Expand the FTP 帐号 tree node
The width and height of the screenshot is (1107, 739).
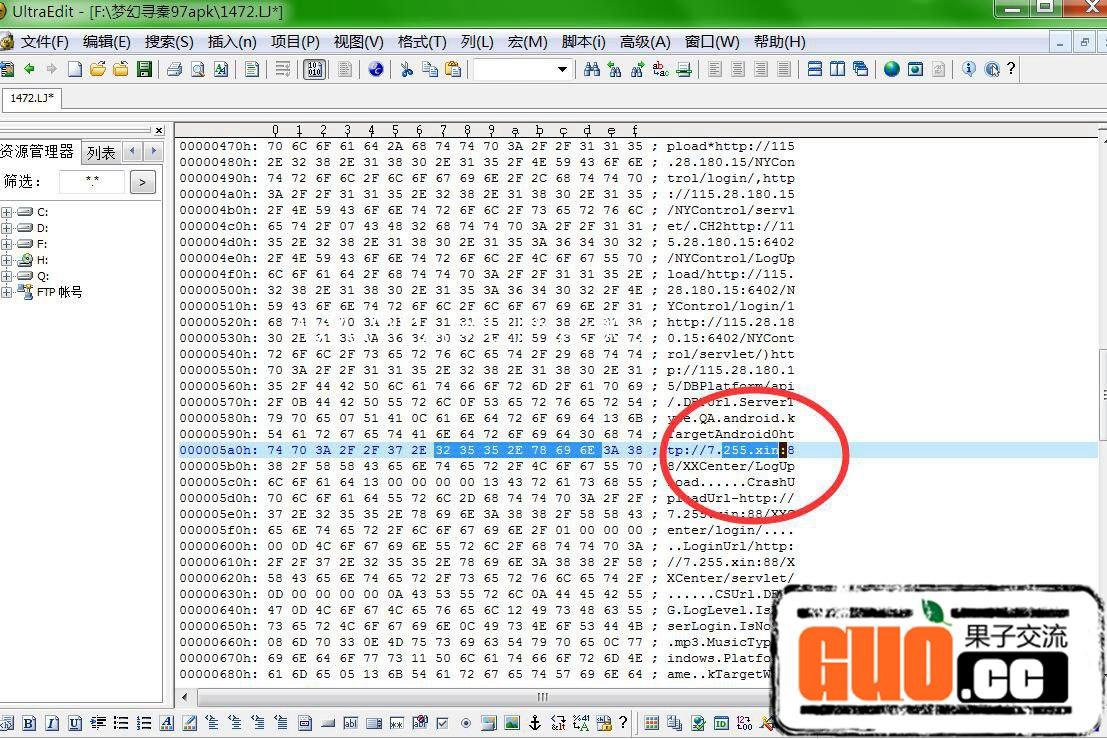click(8, 292)
